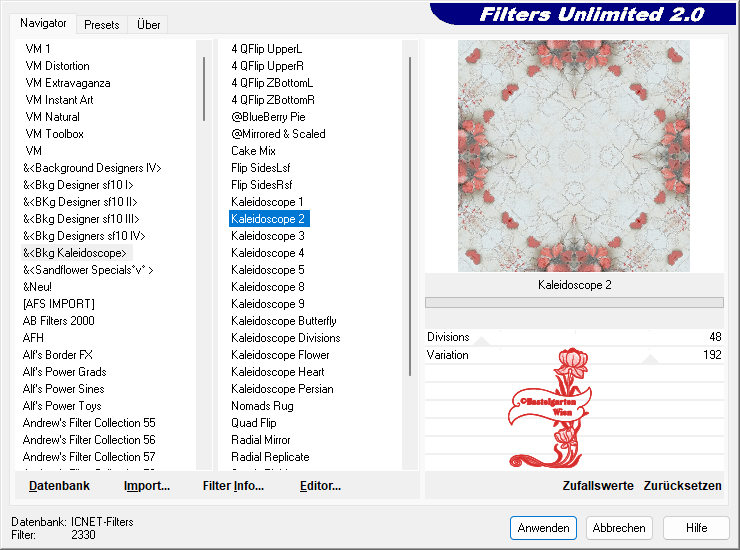Screen dimensions: 740x550
Task: Choose the VM Extravaganza category
Action: (x=67, y=83)
